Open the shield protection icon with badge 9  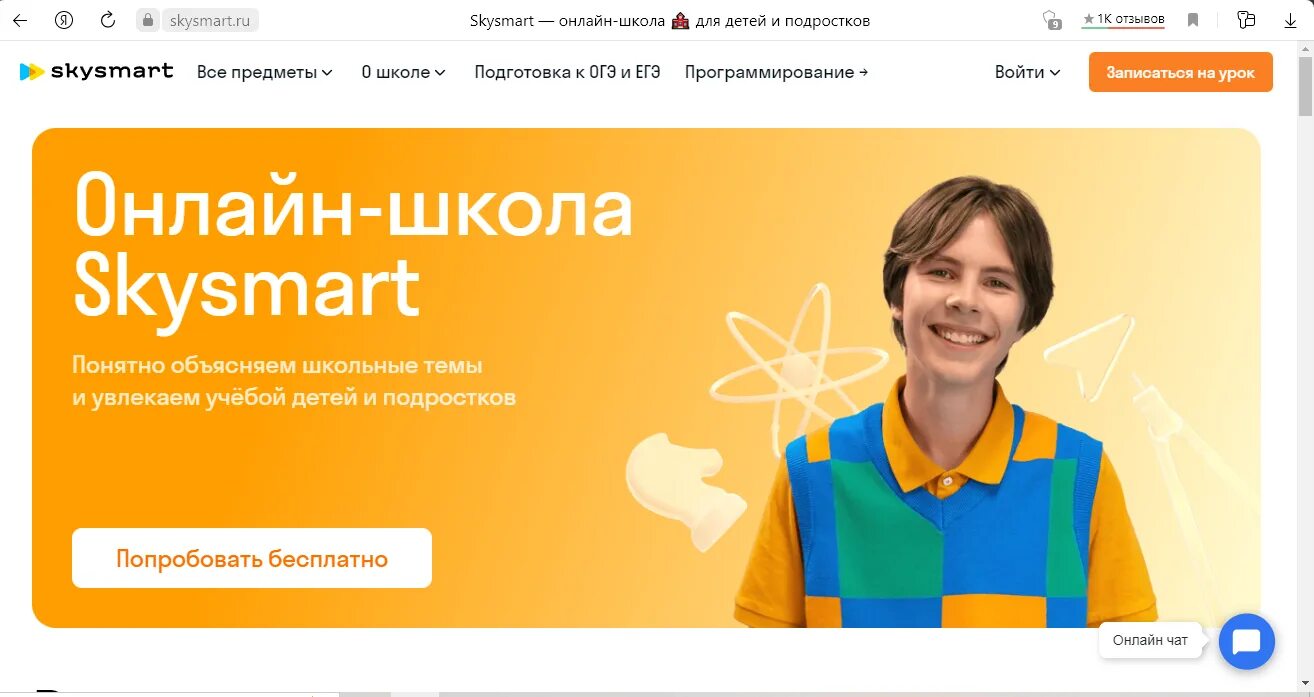1051,20
